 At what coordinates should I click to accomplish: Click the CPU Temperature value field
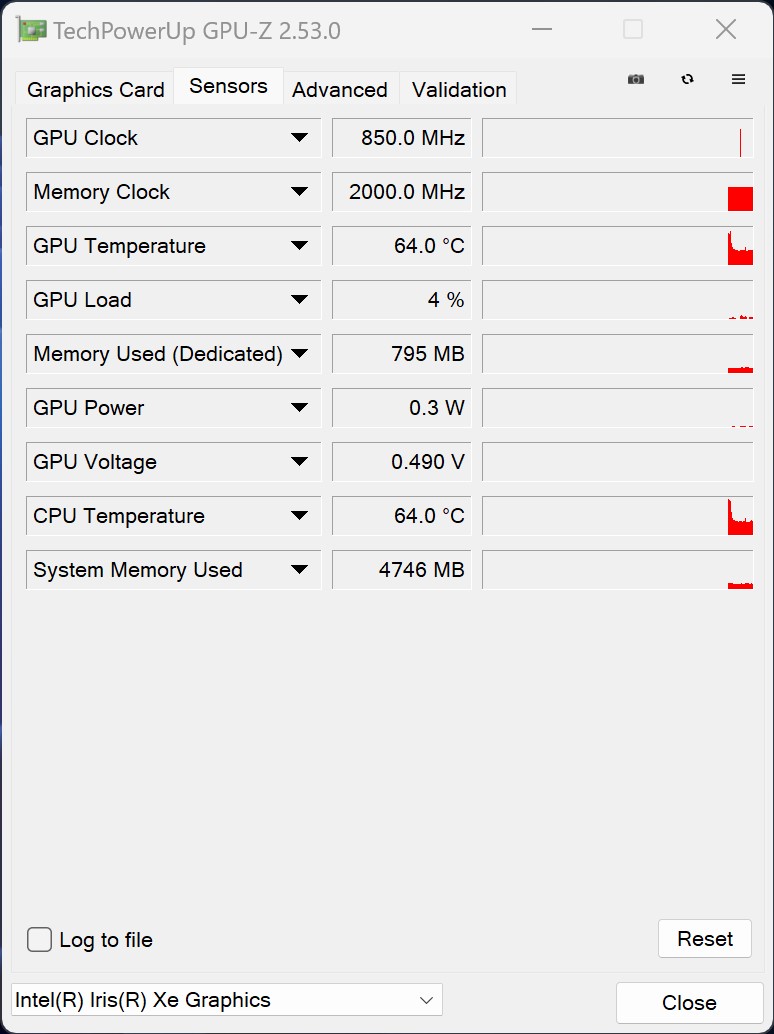401,516
